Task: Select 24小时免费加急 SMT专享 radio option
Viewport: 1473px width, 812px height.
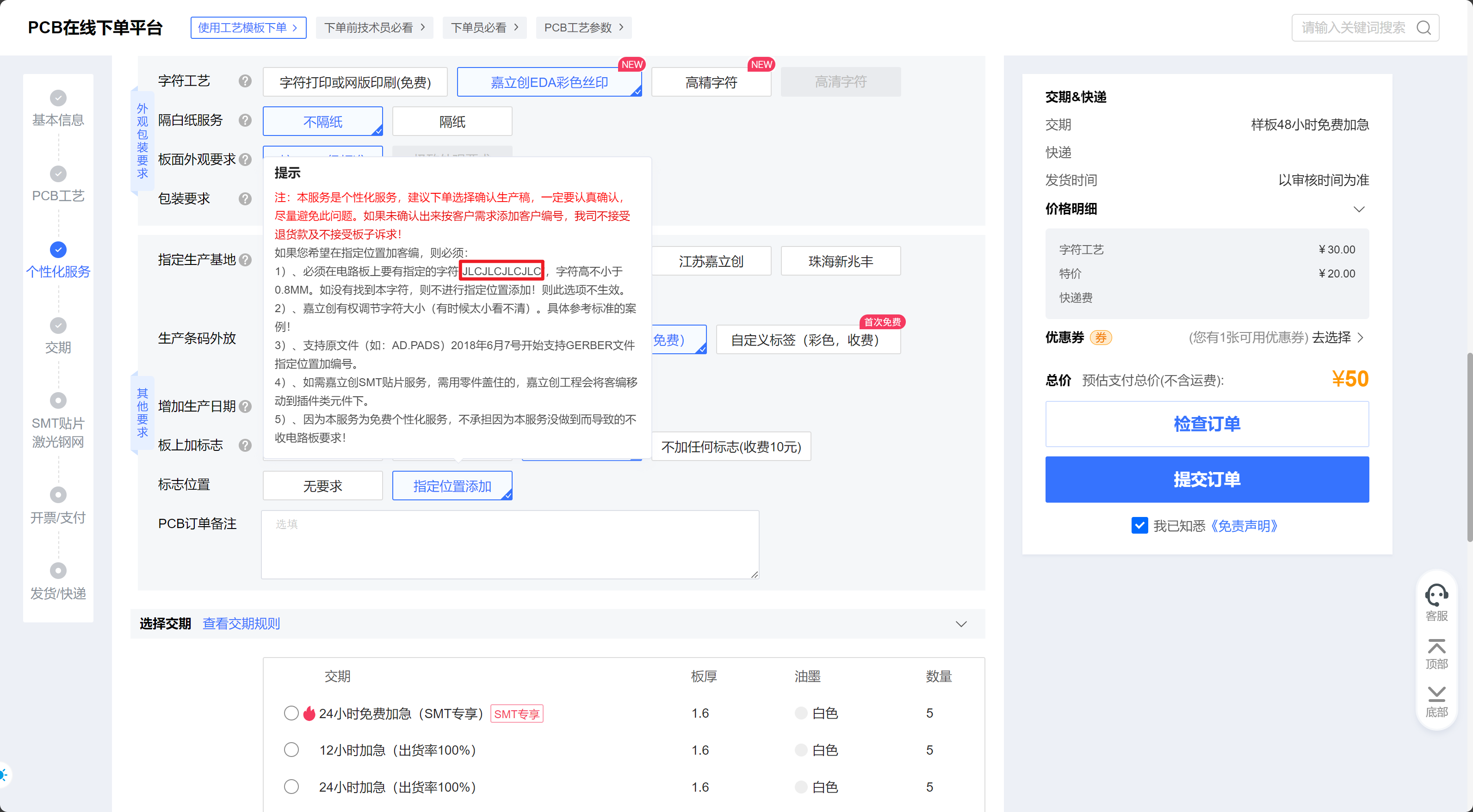Action: coord(291,713)
